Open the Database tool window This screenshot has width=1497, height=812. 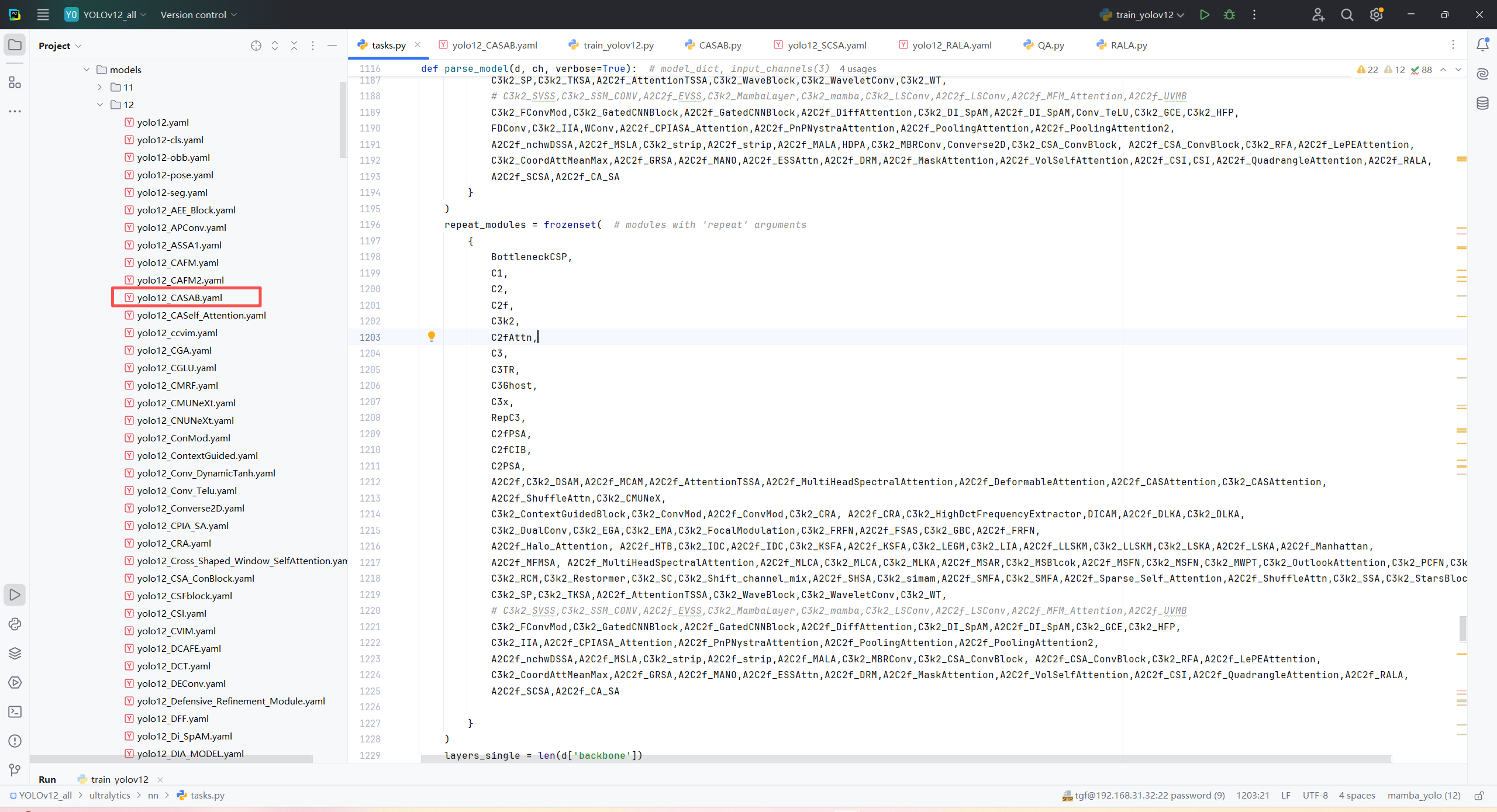(1482, 103)
